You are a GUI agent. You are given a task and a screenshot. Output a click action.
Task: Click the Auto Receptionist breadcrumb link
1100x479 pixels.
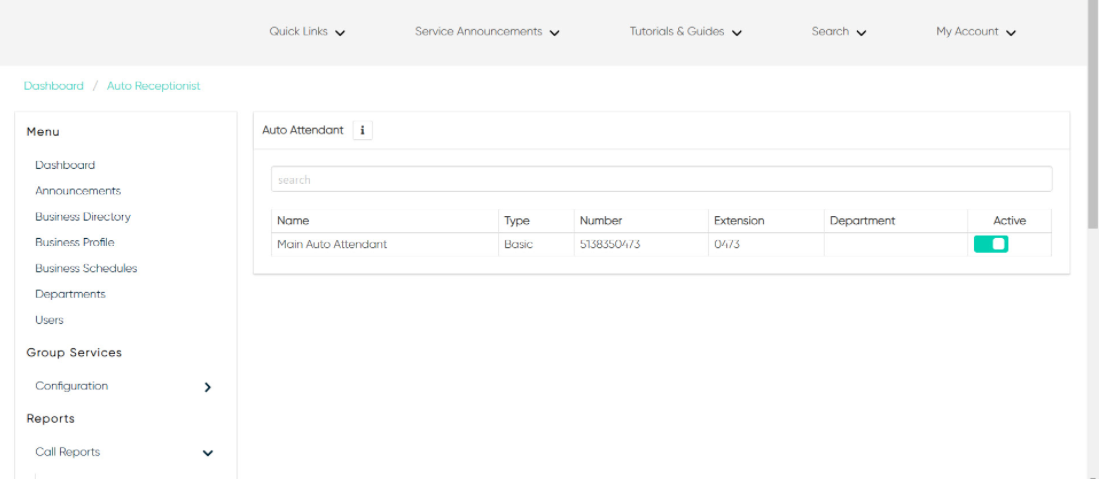point(154,86)
